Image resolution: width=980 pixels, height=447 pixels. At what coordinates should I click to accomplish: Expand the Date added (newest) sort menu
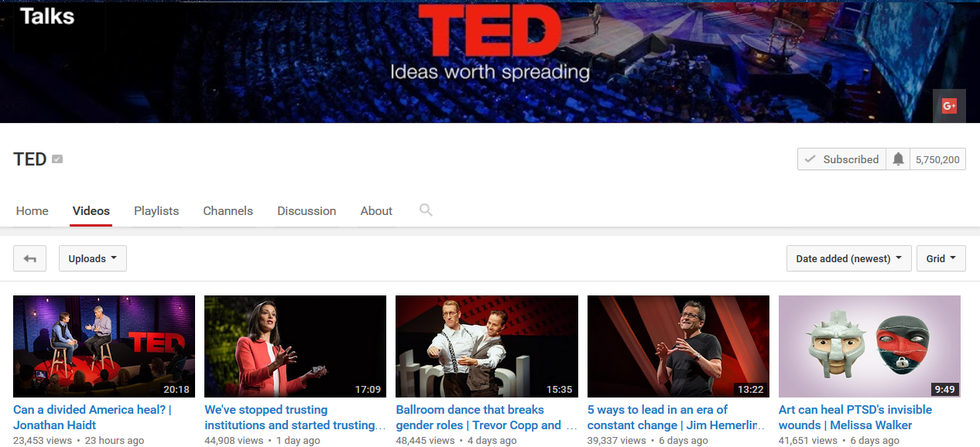(x=848, y=259)
